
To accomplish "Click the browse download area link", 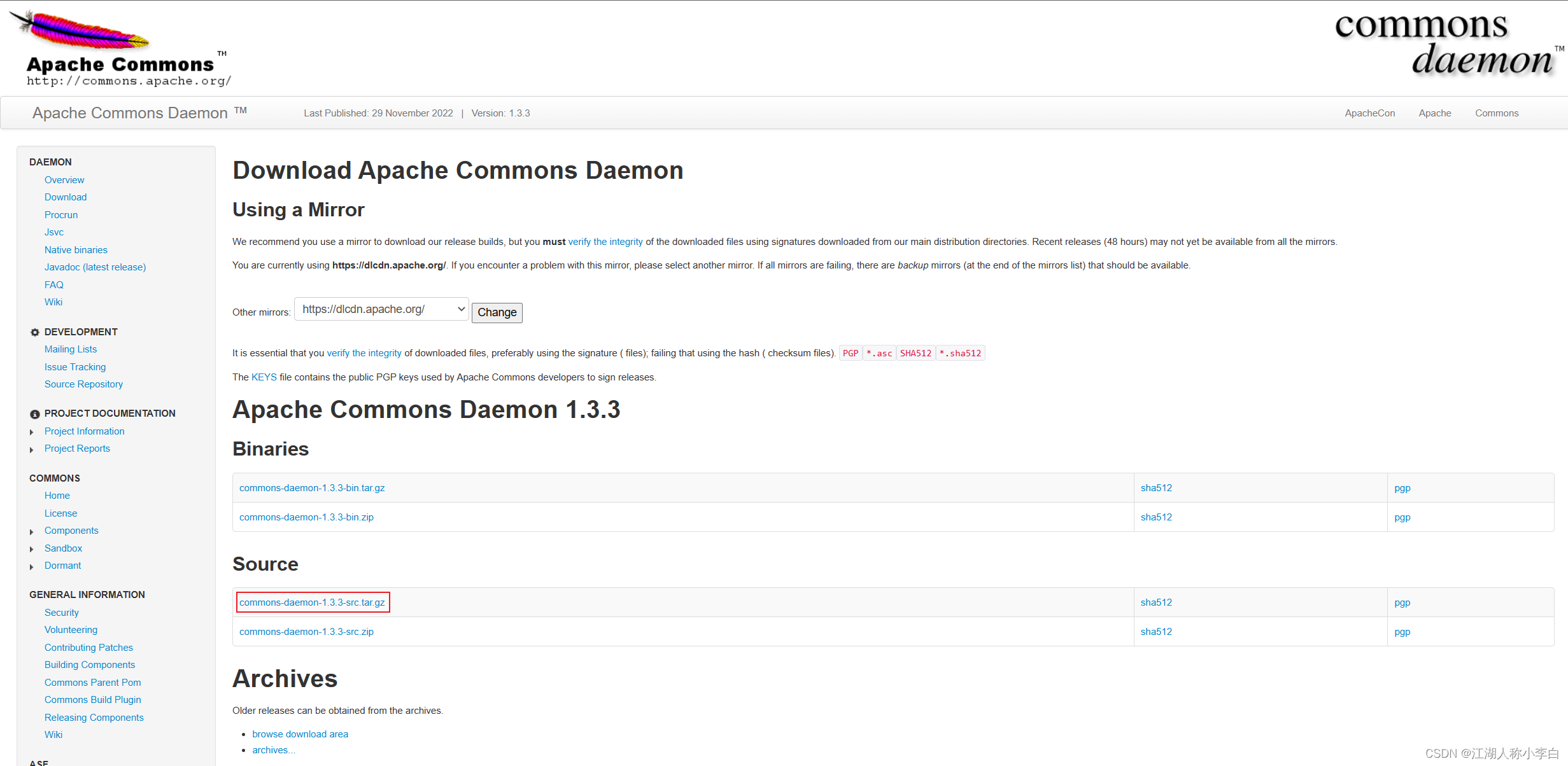I will click(x=300, y=734).
